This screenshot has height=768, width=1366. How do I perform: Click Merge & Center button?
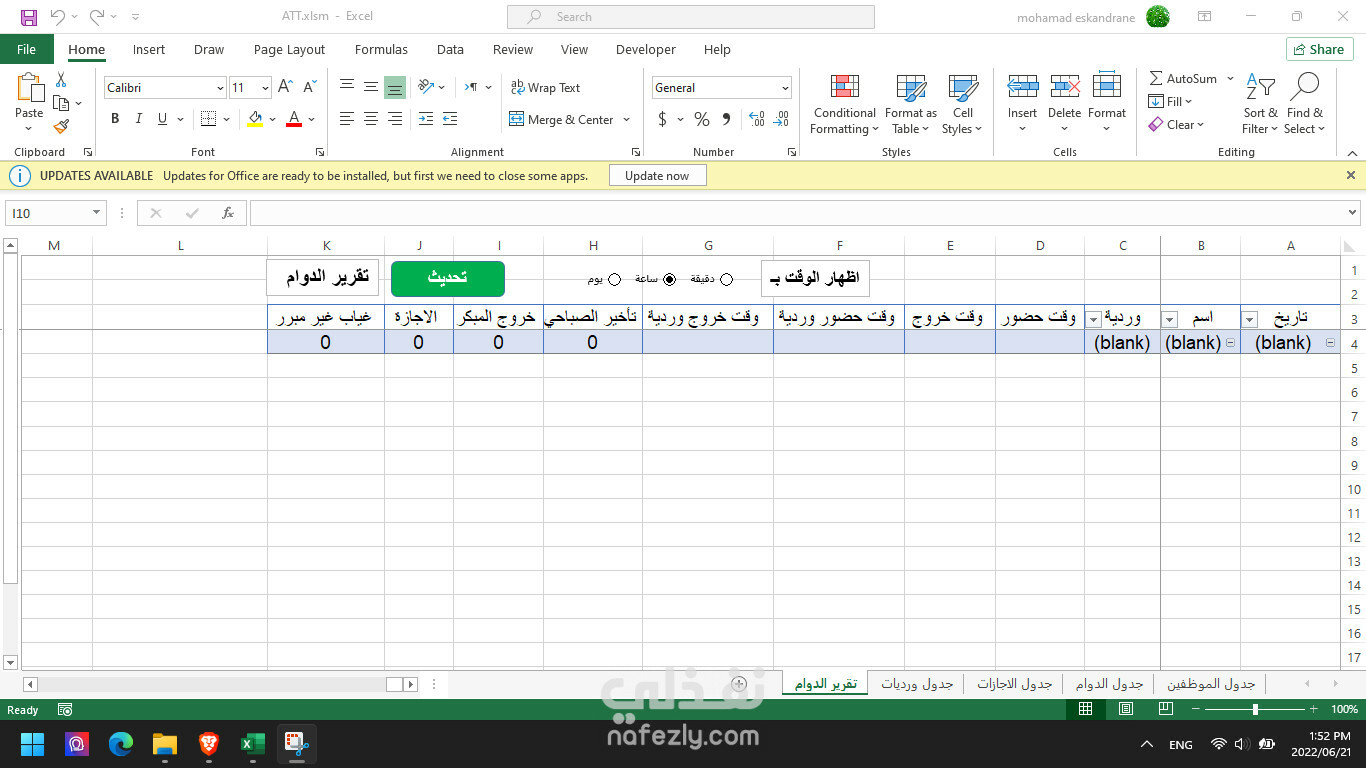tap(563, 119)
